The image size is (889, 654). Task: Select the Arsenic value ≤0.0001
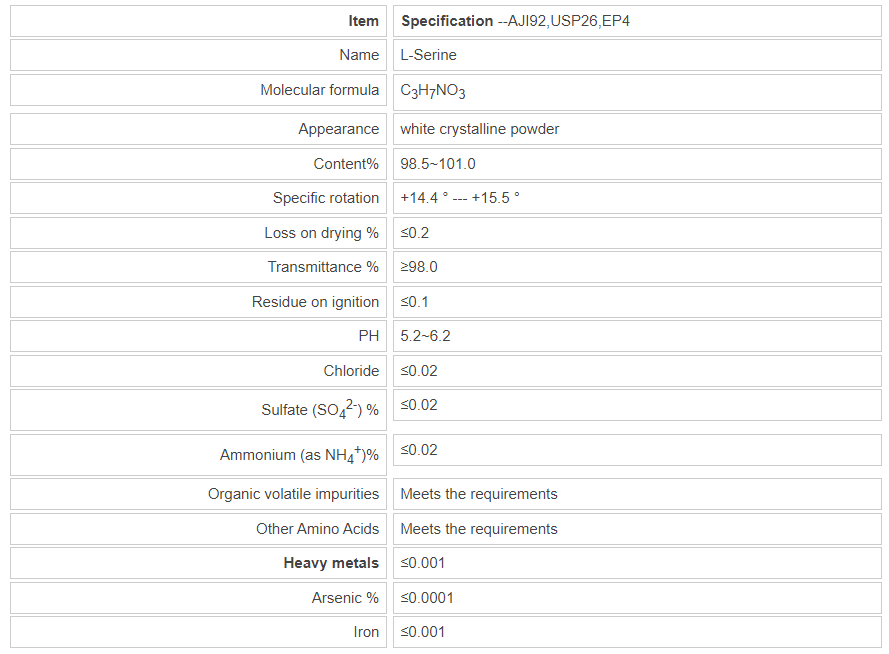pos(427,598)
